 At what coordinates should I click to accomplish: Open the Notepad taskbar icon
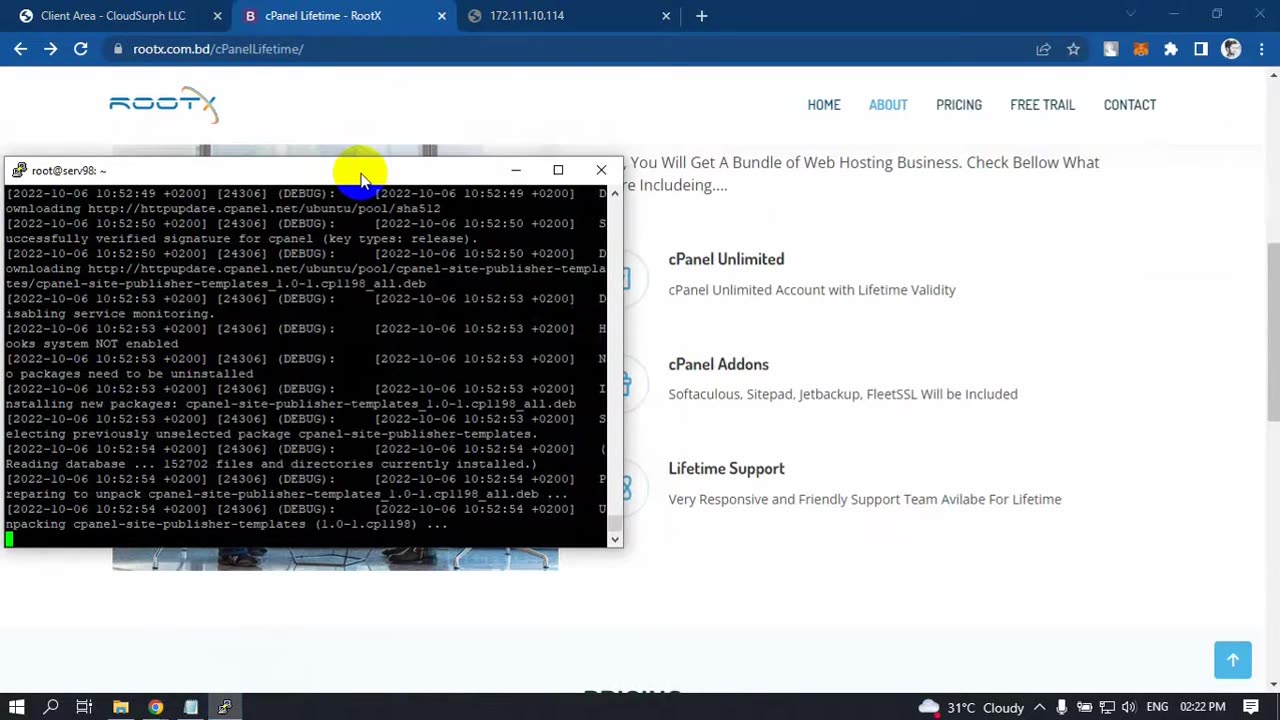pos(190,707)
